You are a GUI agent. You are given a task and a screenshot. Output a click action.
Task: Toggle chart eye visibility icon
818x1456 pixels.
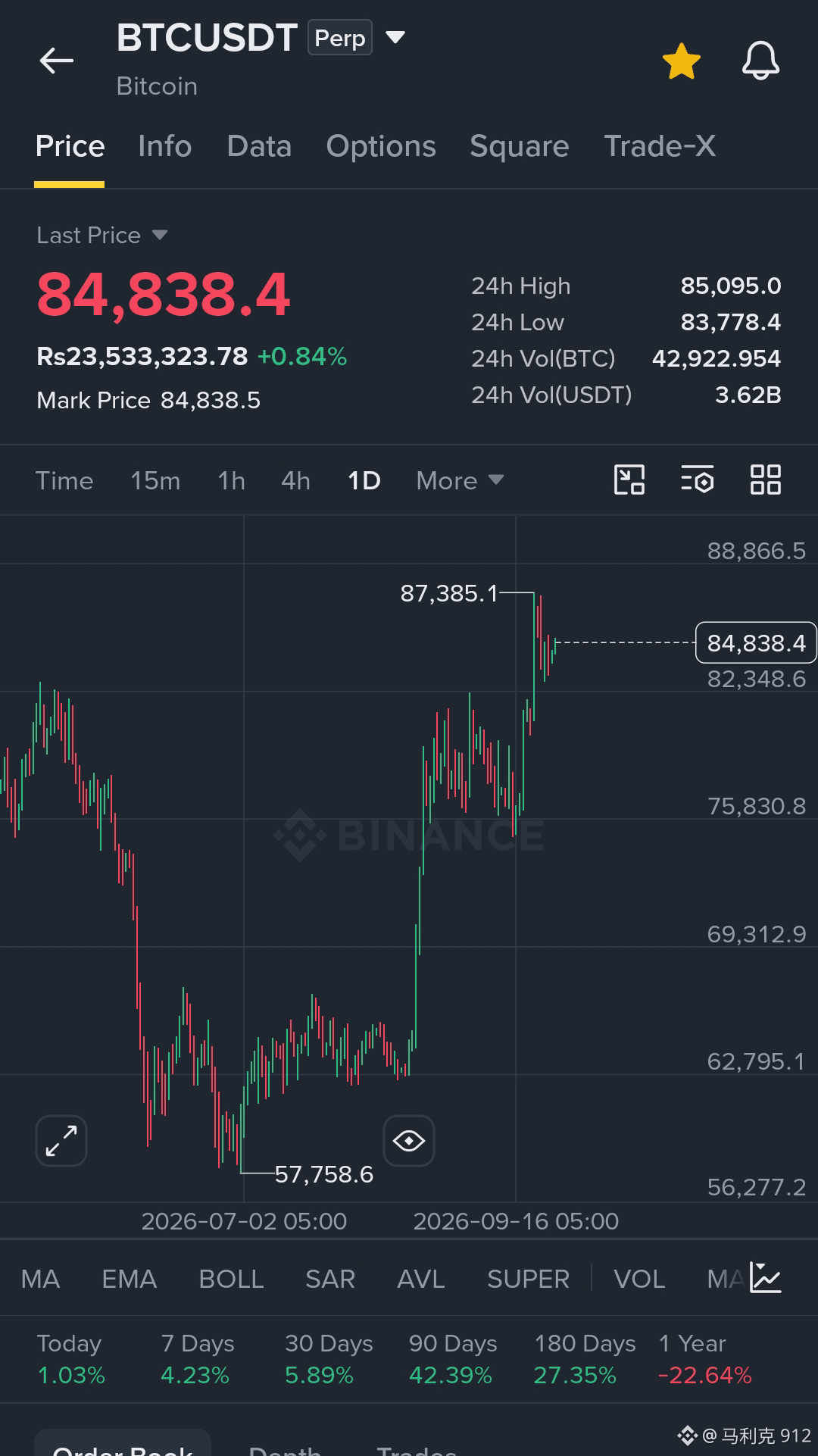pyautogui.click(x=409, y=1141)
